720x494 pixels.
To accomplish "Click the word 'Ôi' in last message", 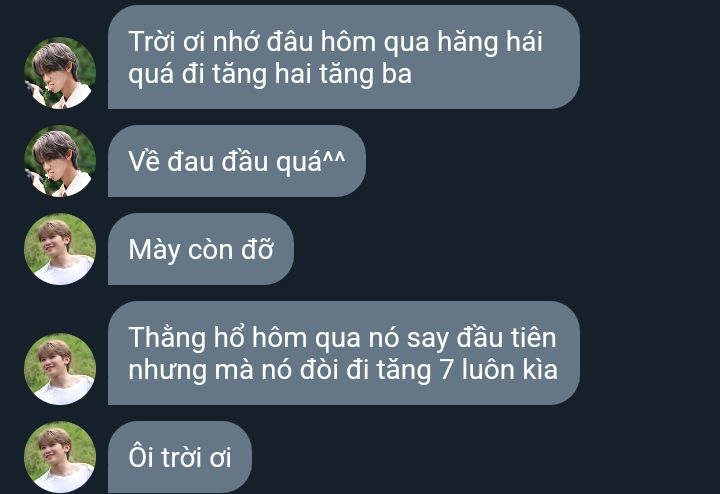I will click(141, 457).
